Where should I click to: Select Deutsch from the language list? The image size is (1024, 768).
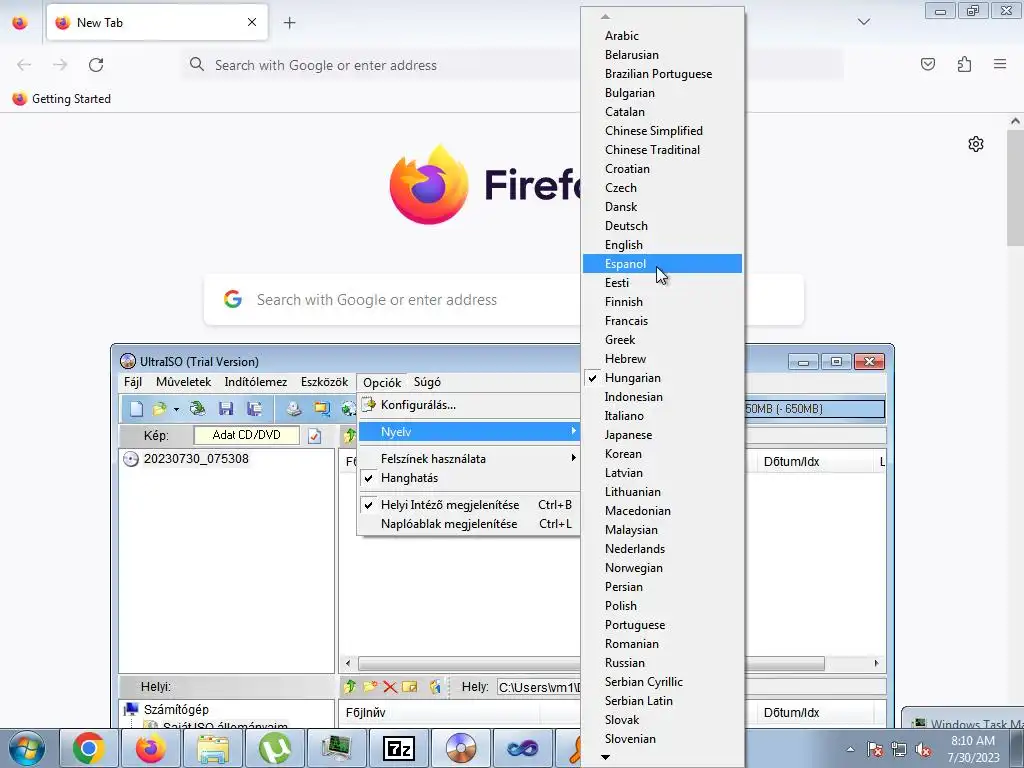point(662,226)
